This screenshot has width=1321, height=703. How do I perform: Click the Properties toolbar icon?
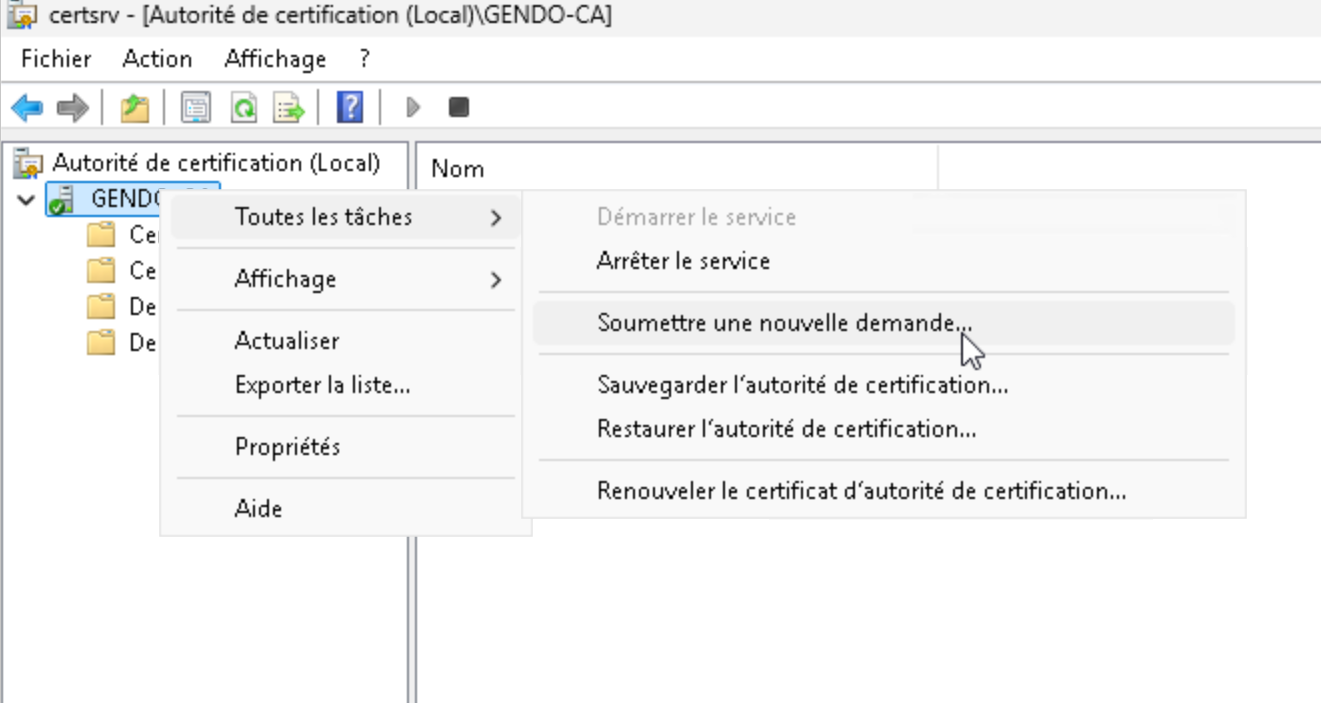[x=196, y=108]
